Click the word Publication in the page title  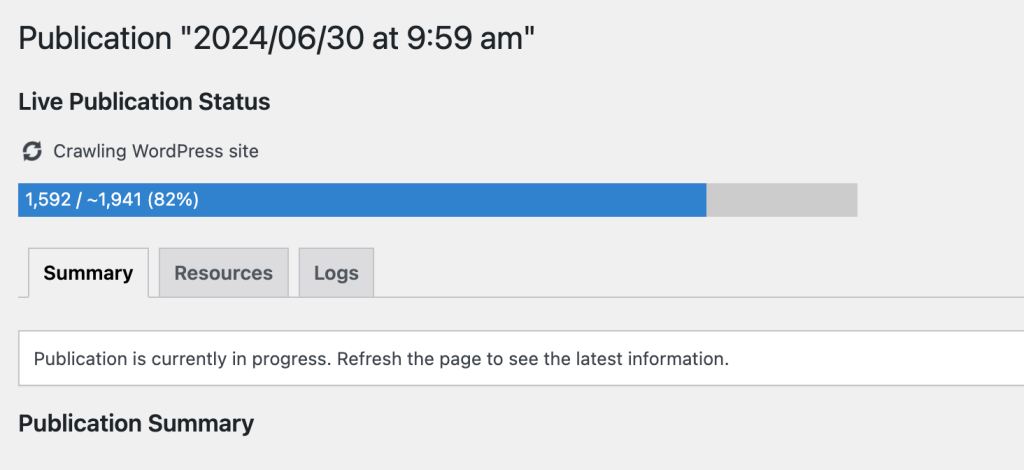[95, 40]
